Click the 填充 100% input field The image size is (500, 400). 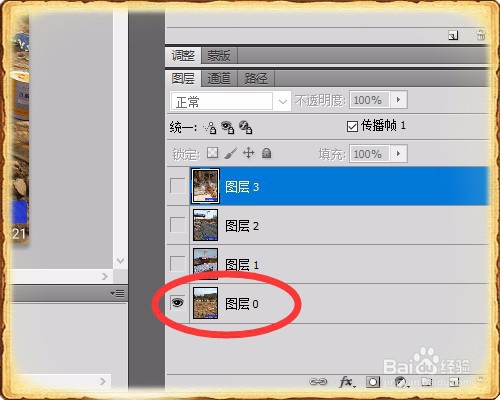point(370,154)
